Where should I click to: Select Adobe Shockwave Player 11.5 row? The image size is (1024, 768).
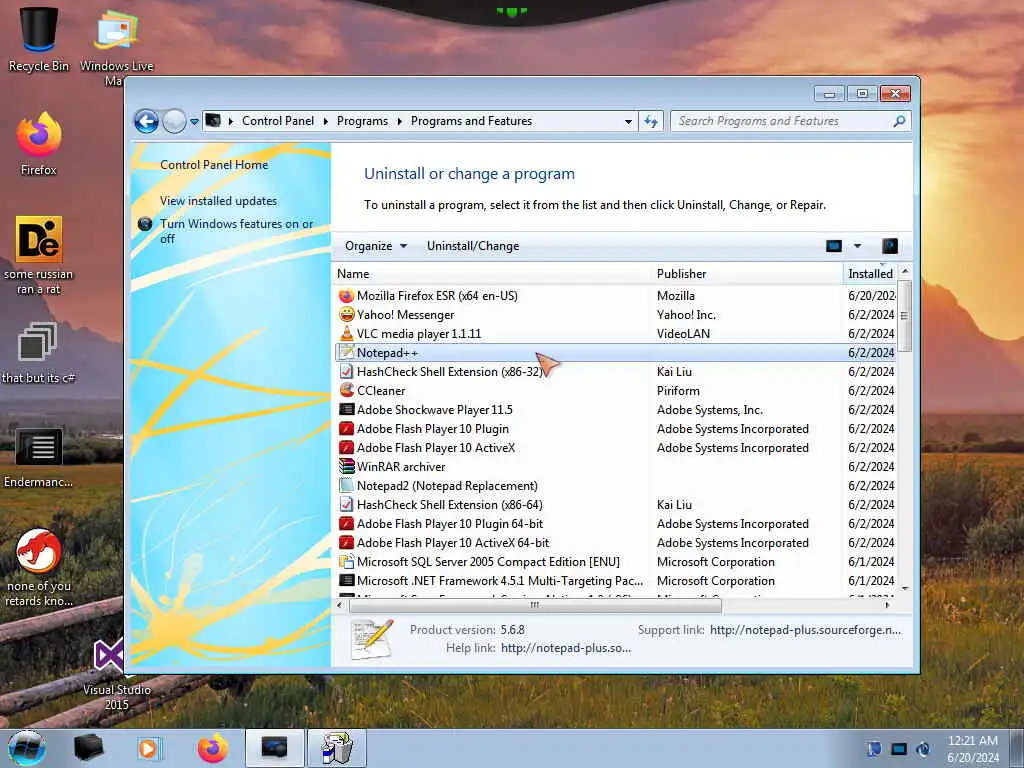(615, 410)
